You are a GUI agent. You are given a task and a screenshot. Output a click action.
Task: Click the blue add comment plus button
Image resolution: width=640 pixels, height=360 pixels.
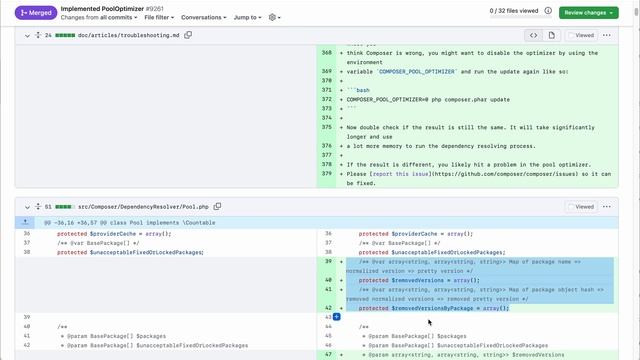pyautogui.click(x=337, y=317)
